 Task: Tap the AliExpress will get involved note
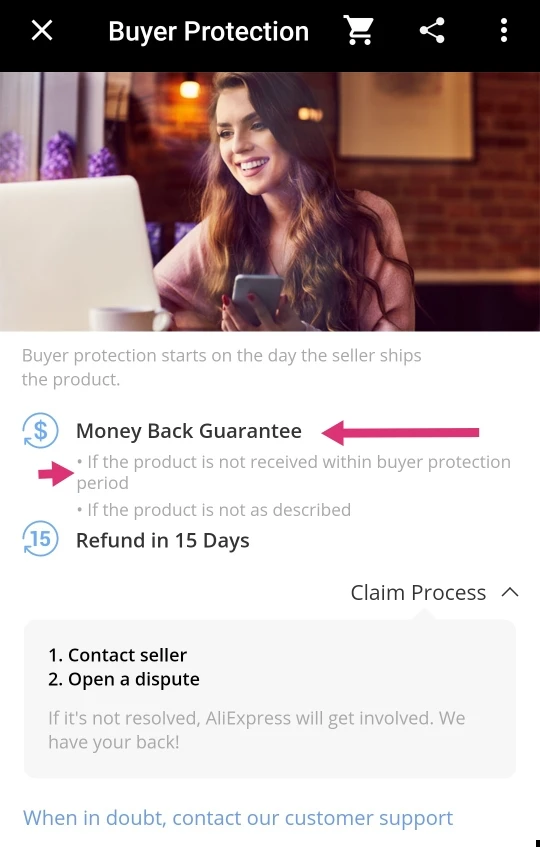click(256, 730)
